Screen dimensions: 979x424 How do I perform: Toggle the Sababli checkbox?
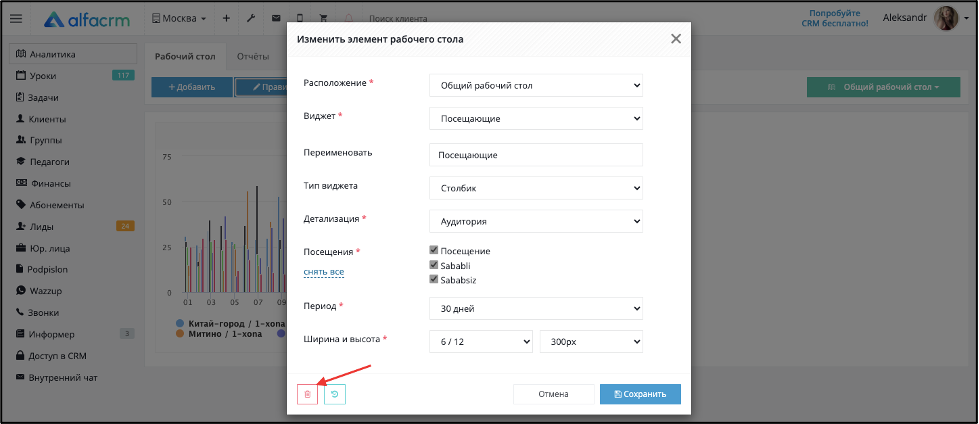point(434,265)
